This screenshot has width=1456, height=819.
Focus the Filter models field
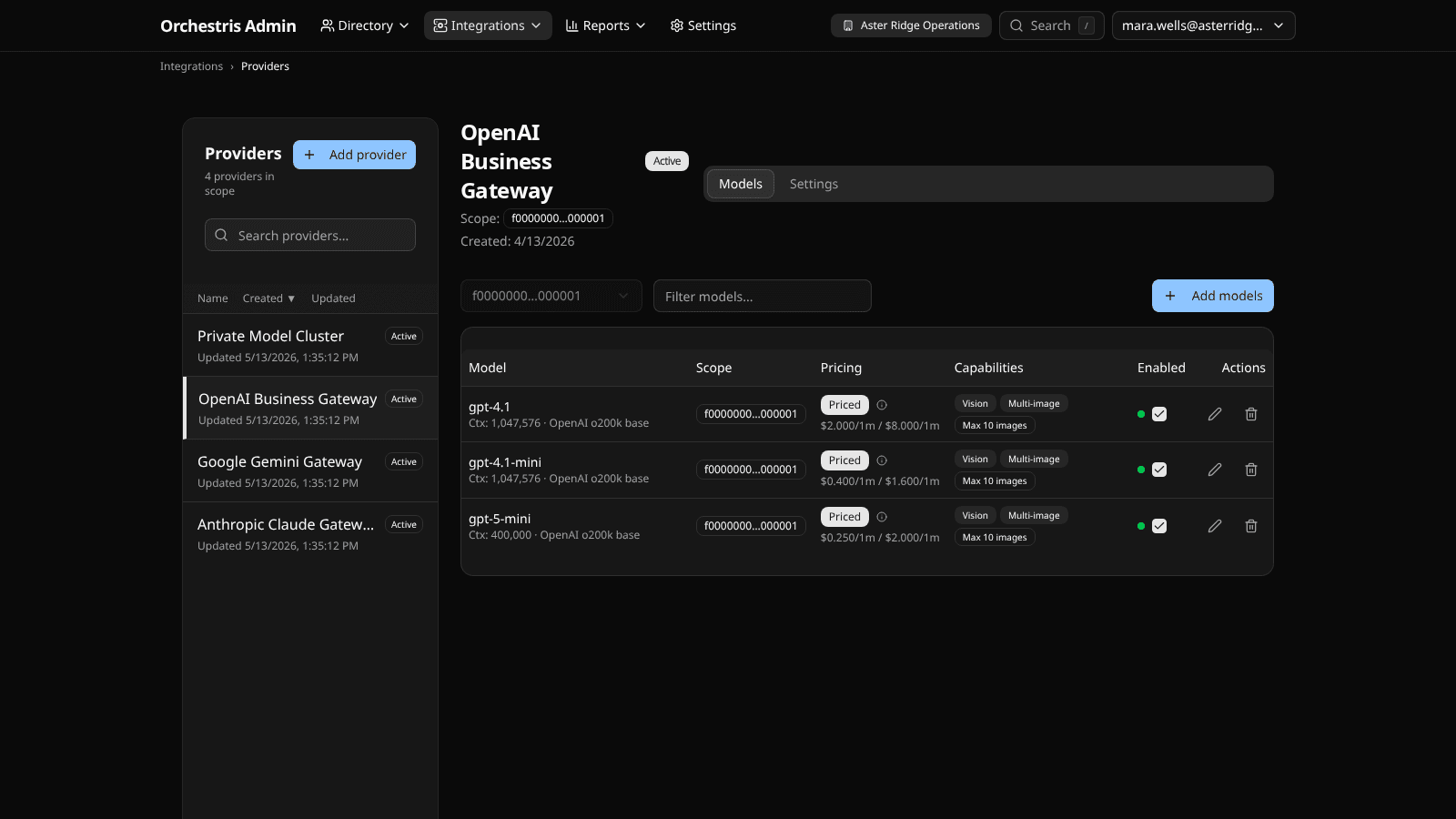(x=763, y=296)
